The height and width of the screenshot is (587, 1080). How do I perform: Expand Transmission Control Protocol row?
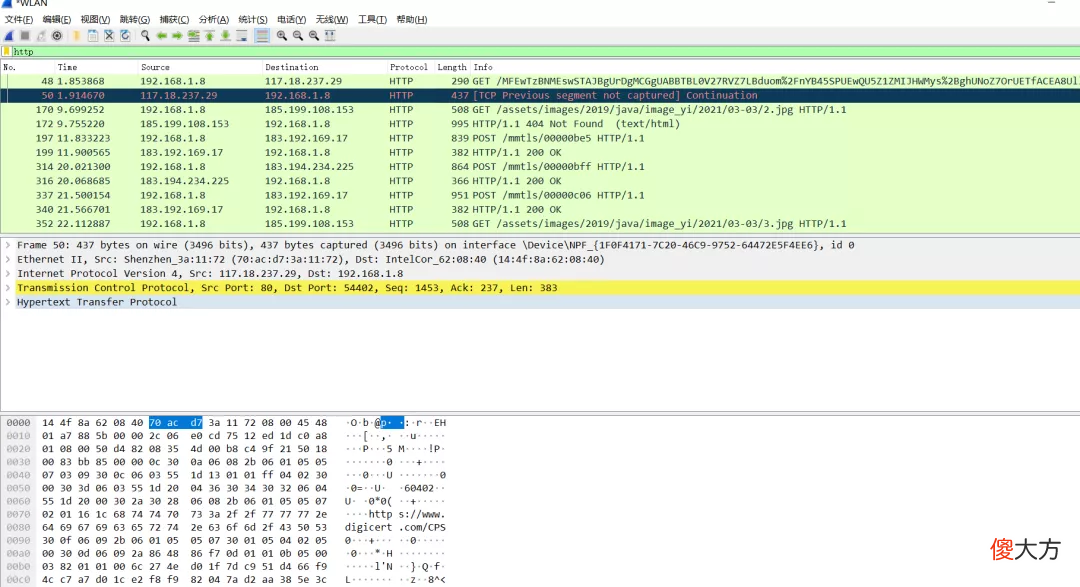pos(8,288)
